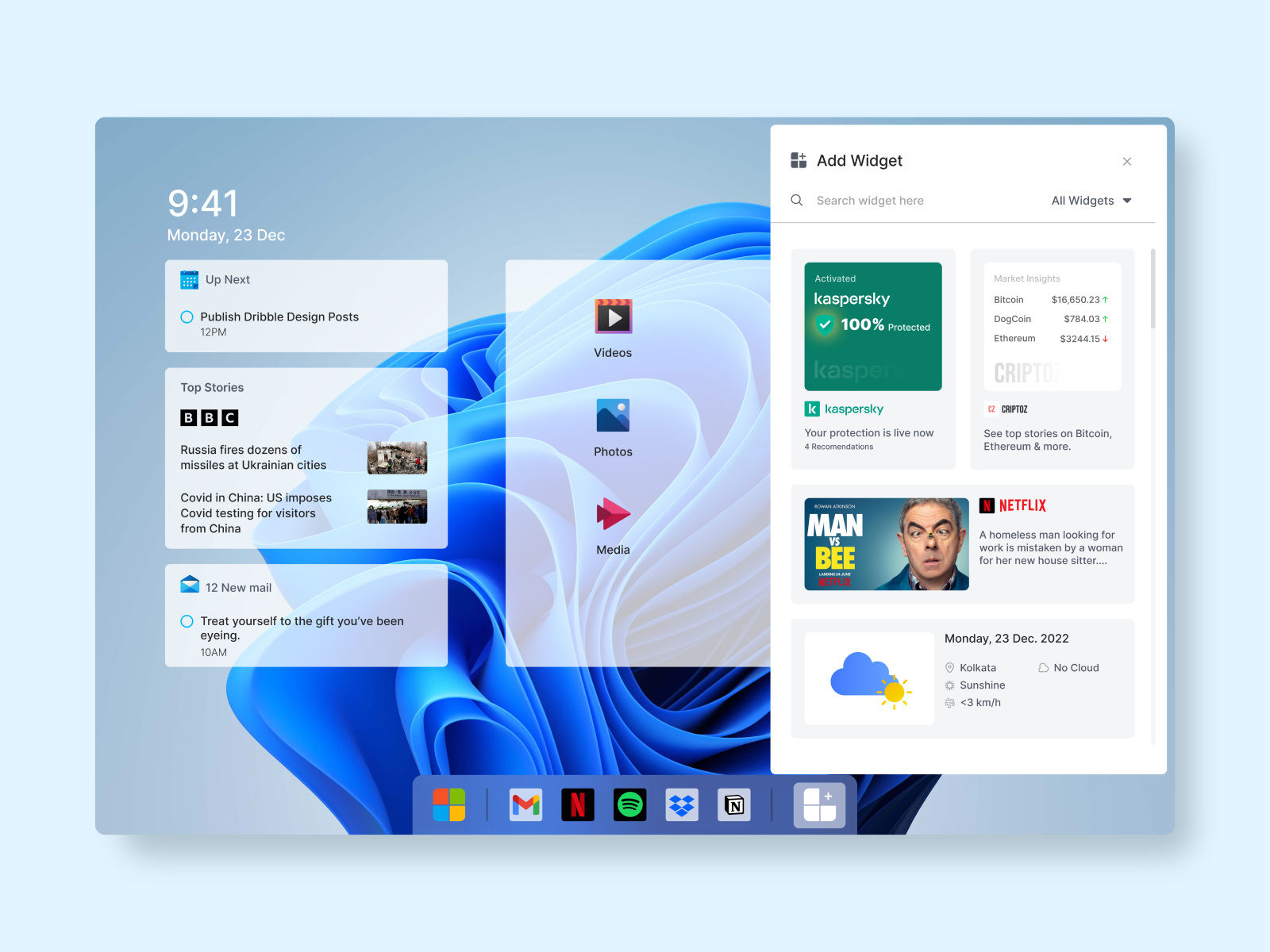Expand the All Widgets dropdown
1270x952 pixels.
click(1091, 200)
